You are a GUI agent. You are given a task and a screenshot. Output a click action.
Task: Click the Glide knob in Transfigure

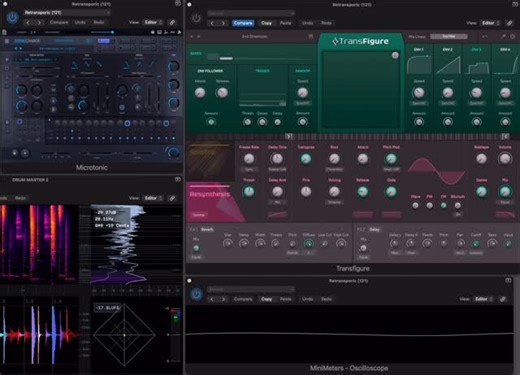tap(391, 192)
